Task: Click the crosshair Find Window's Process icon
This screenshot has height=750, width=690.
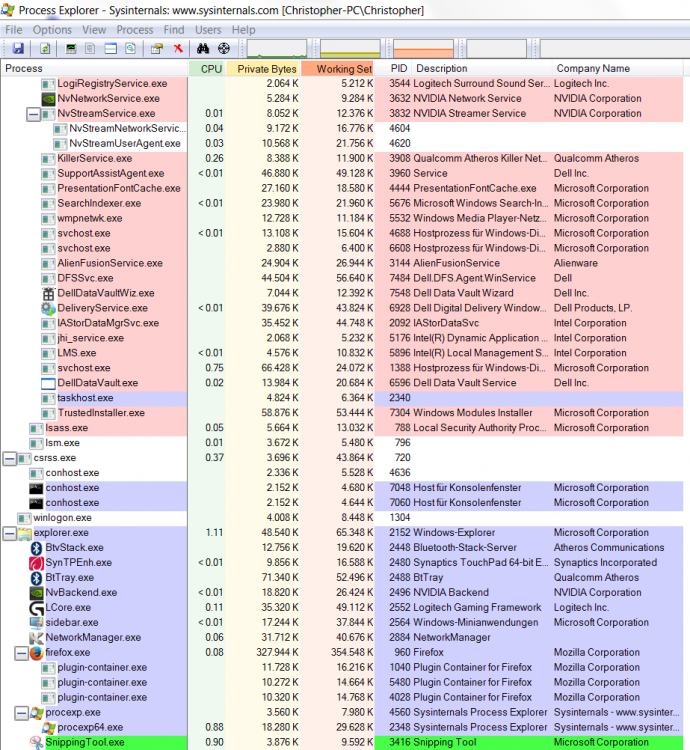Action: [x=224, y=48]
